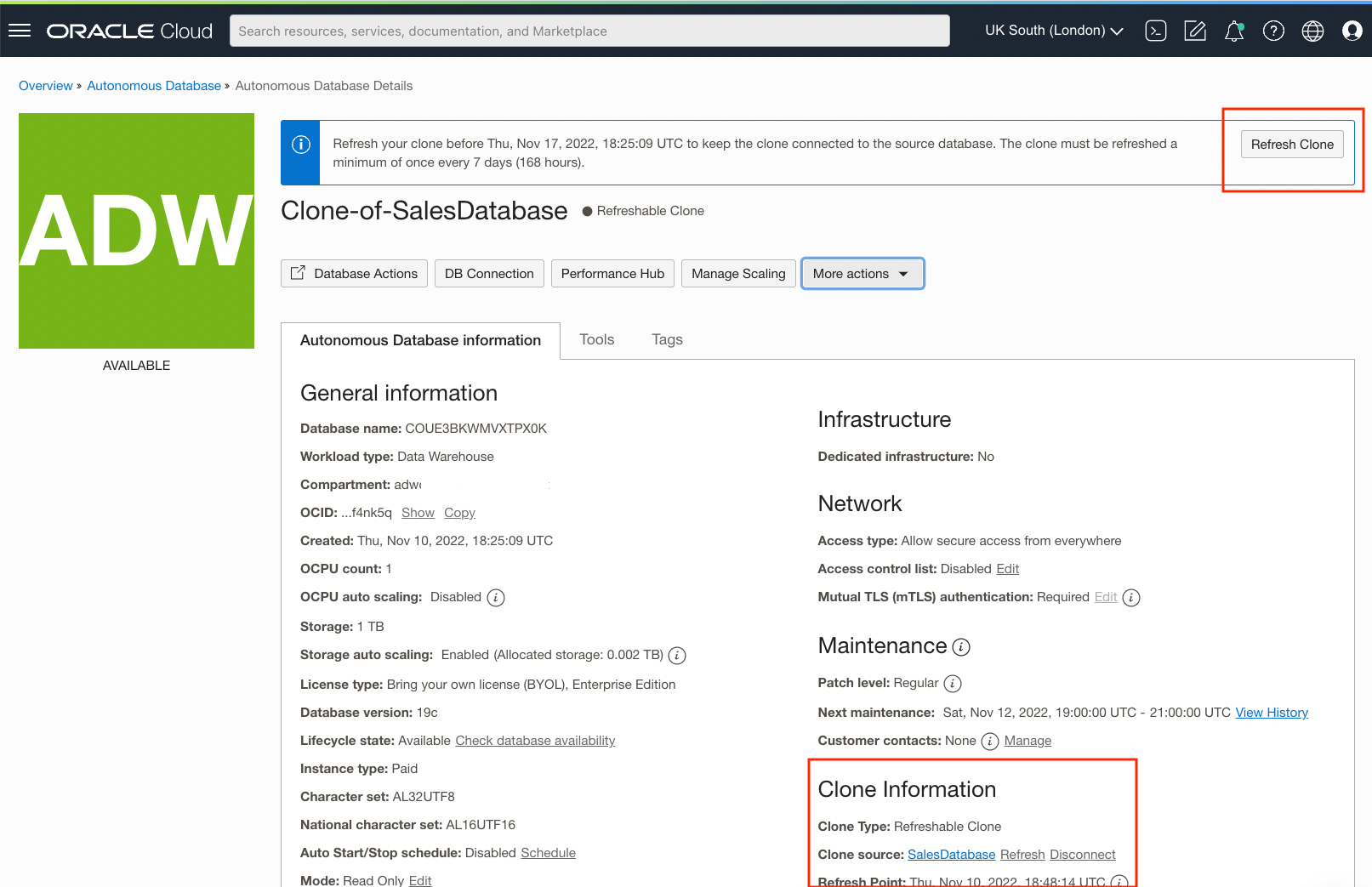Switch to the Tools tab
The height and width of the screenshot is (887, 1372).
(596, 339)
